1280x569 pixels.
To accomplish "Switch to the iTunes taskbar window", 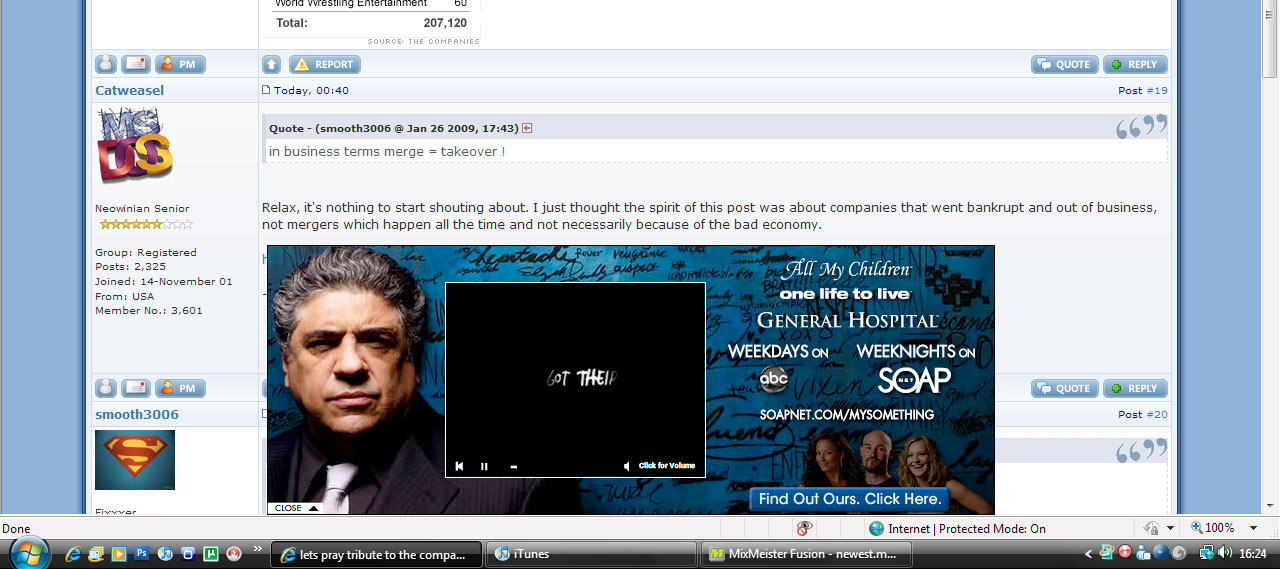I will point(591,554).
